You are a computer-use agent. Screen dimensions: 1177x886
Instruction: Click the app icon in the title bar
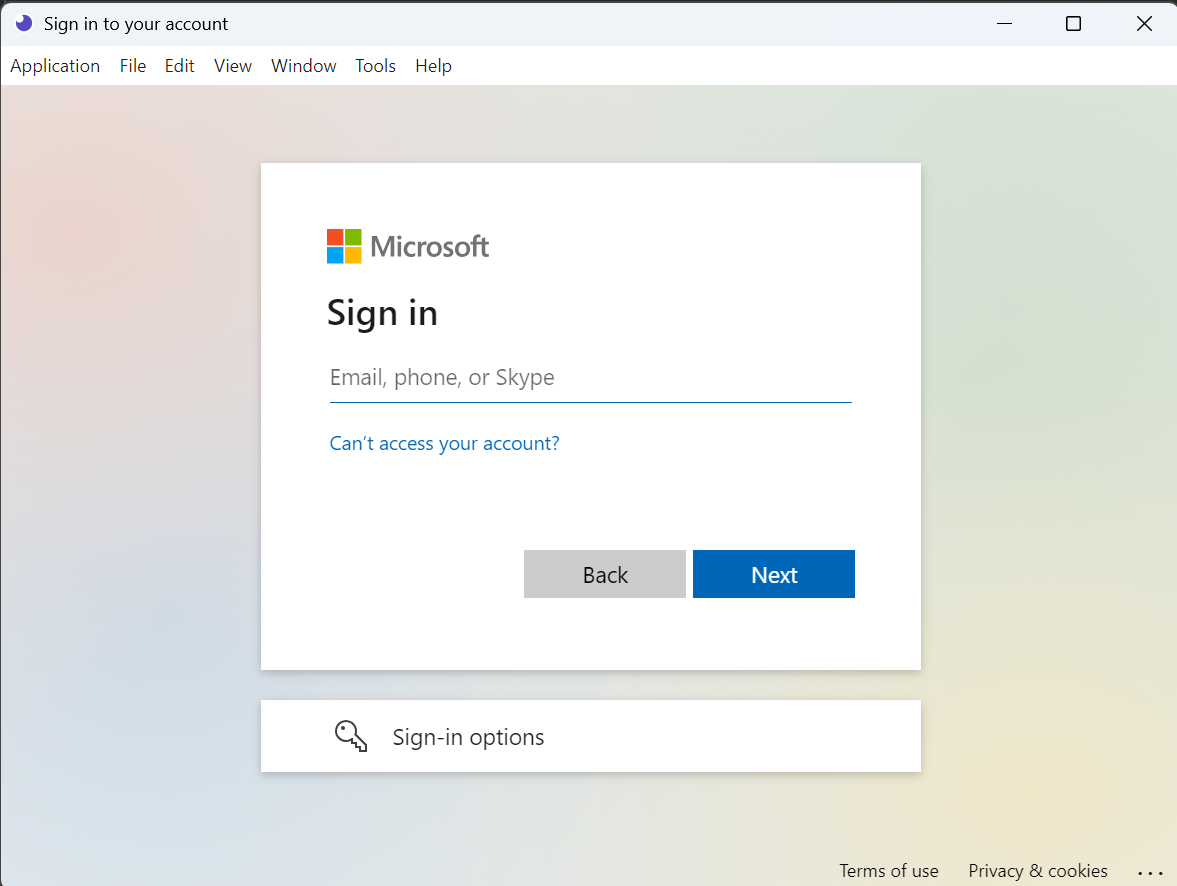click(24, 23)
